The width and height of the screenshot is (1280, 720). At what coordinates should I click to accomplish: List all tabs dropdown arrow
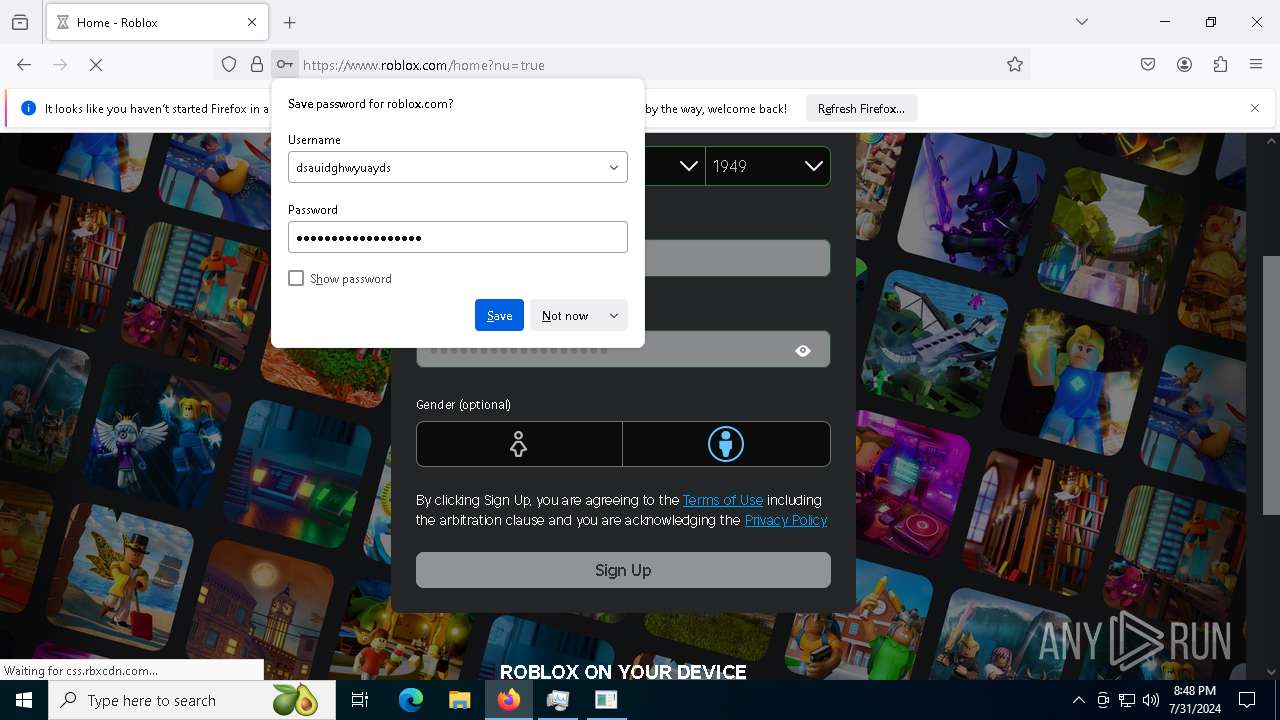[1082, 22]
